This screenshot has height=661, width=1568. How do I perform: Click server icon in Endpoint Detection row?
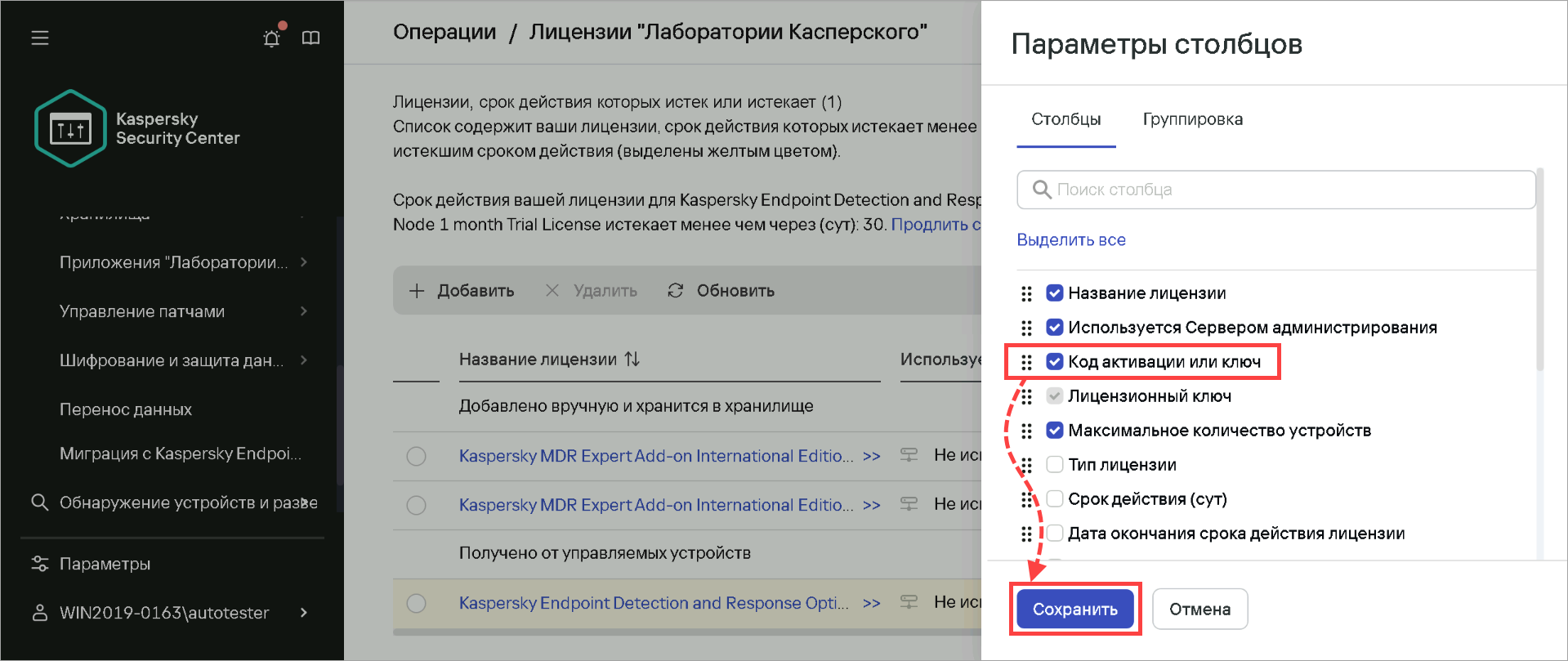909,602
